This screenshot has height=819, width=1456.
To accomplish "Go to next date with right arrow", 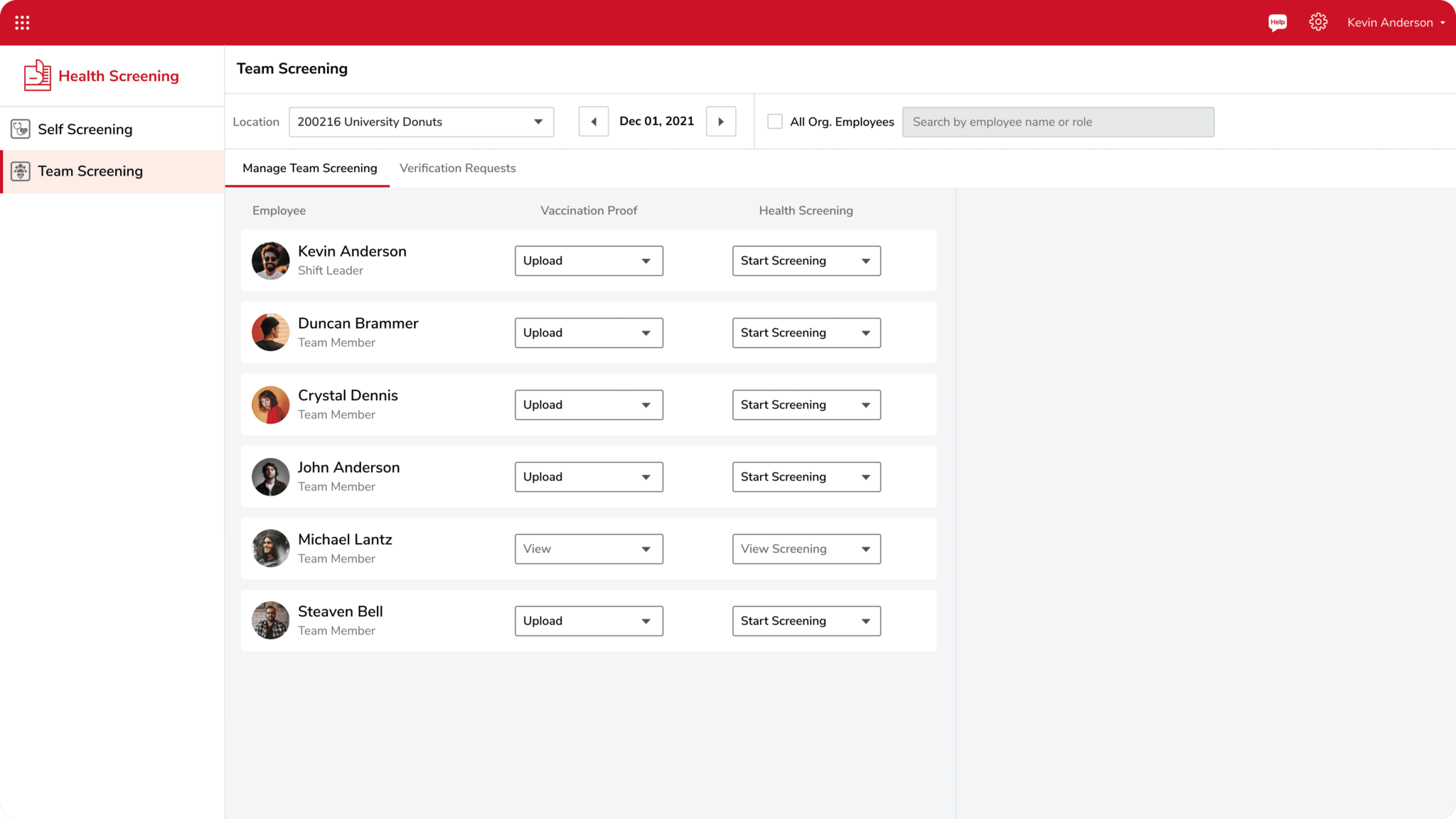I will pyautogui.click(x=720, y=122).
